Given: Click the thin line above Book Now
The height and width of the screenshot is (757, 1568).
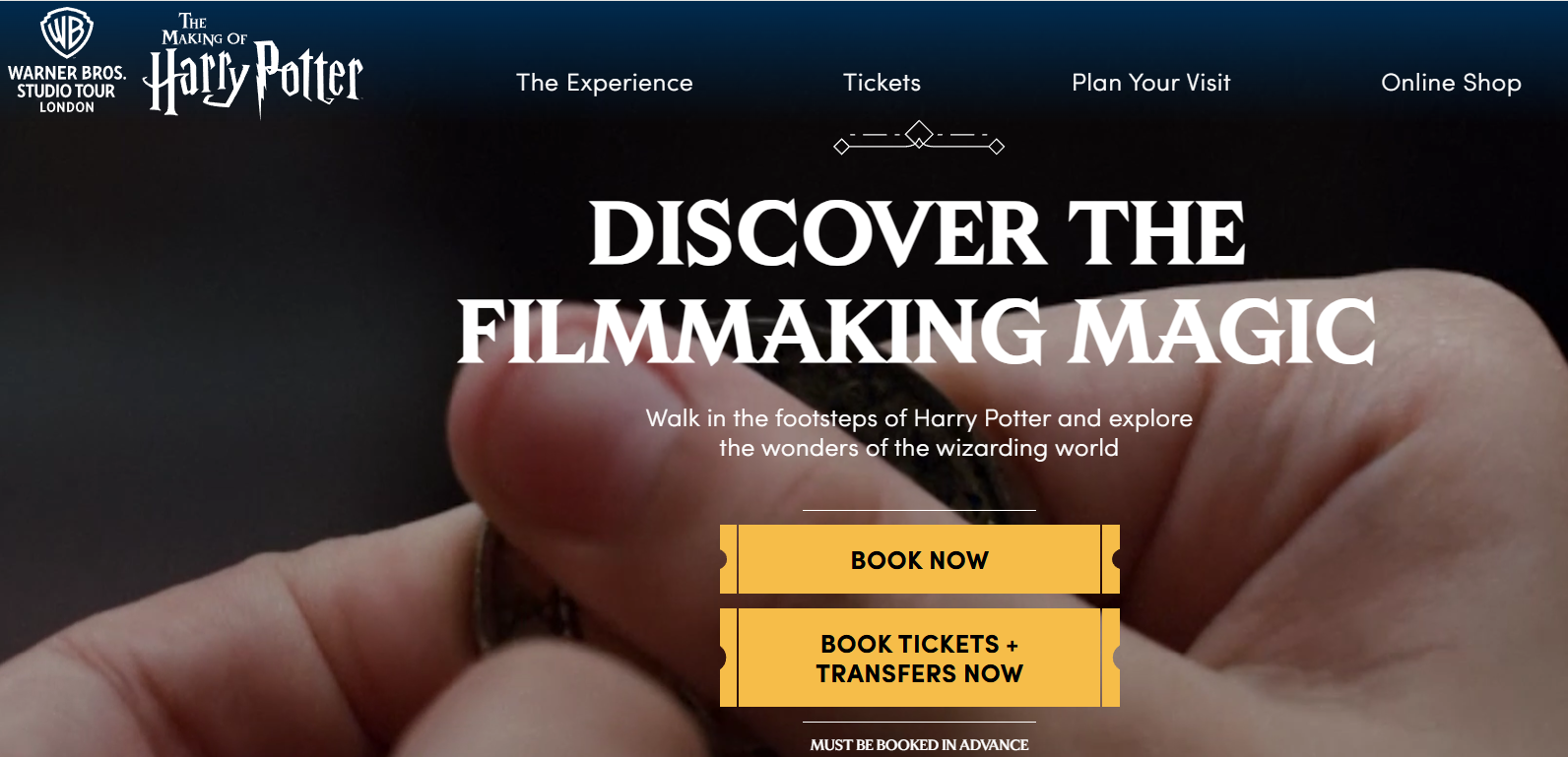Looking at the screenshot, I should coord(919,510).
